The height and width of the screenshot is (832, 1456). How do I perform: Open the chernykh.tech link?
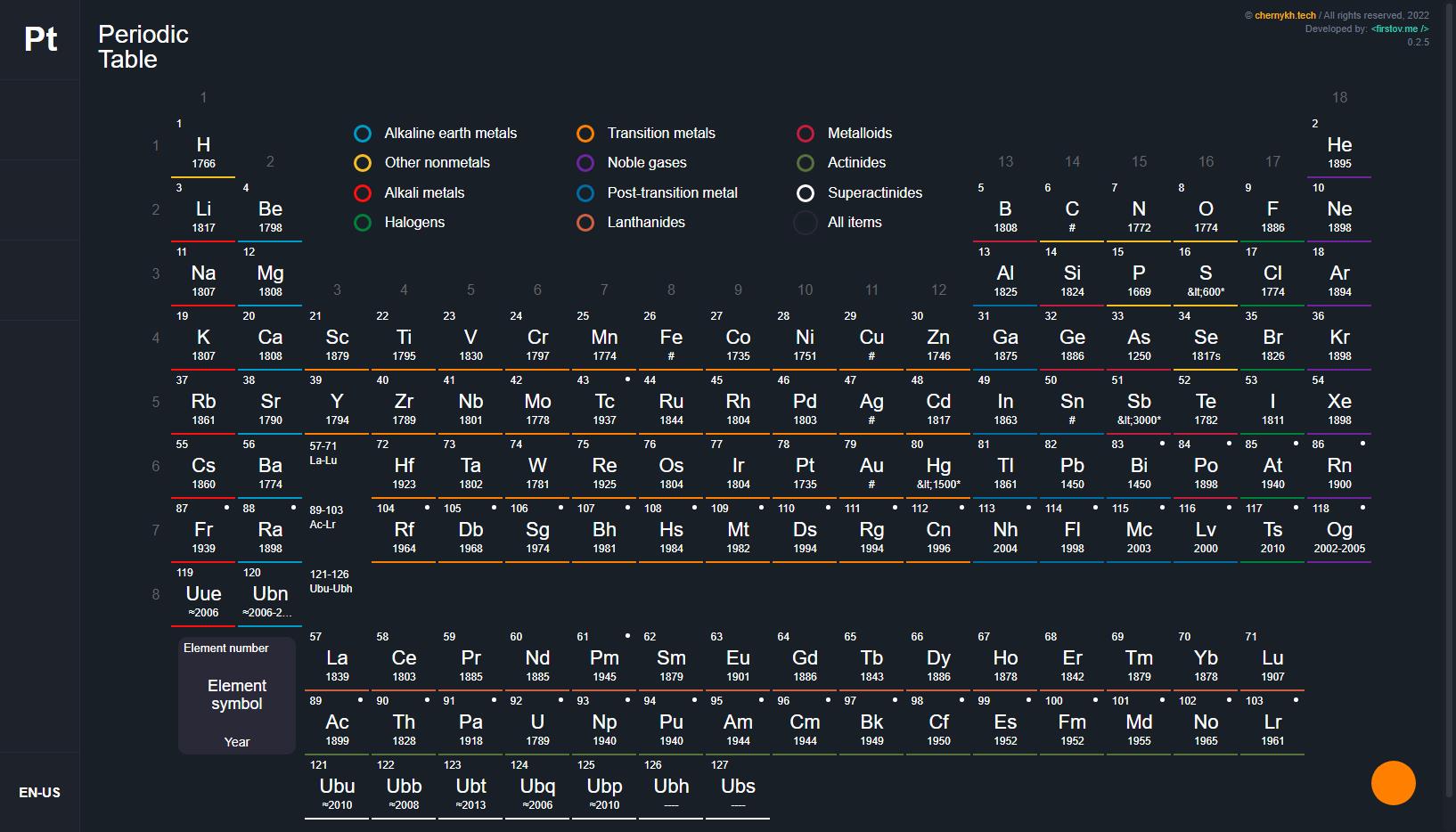[x=1285, y=15]
